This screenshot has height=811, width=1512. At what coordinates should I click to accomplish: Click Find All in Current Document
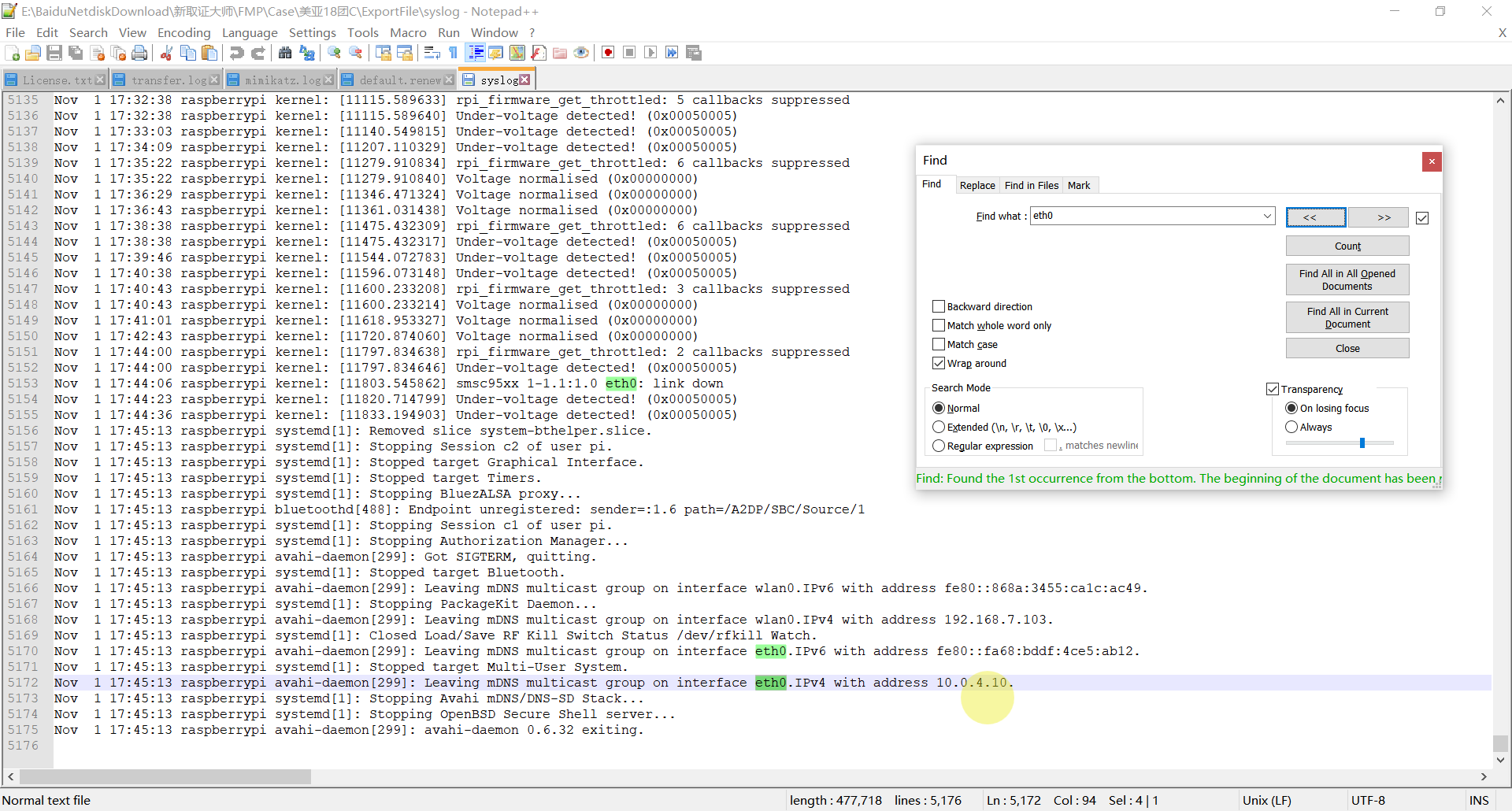point(1347,317)
